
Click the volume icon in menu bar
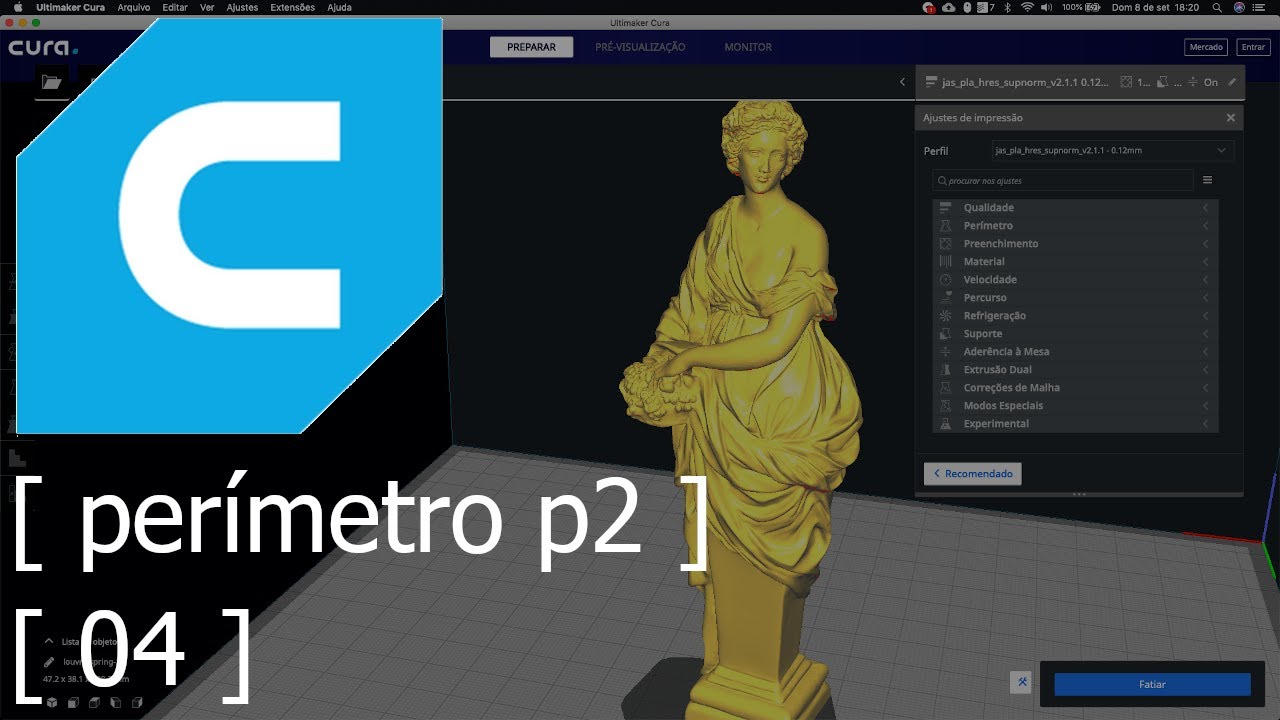point(1046,7)
